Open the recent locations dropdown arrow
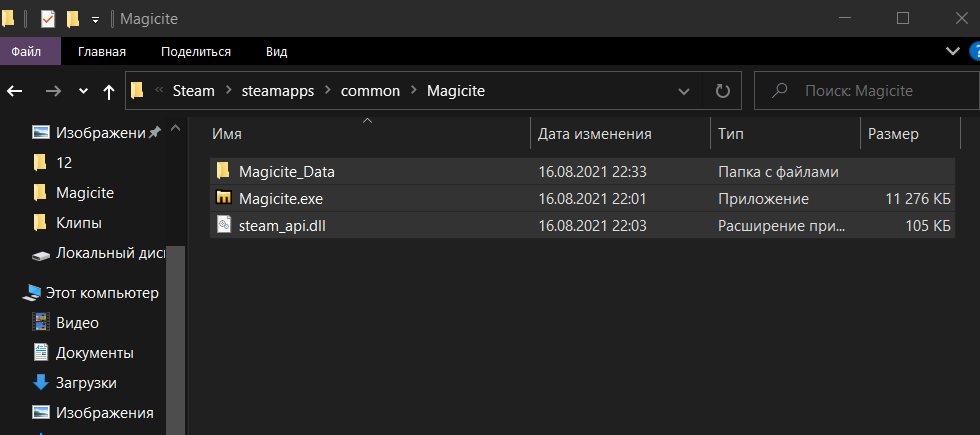Screen dimensions: 980x435 [x=83, y=91]
